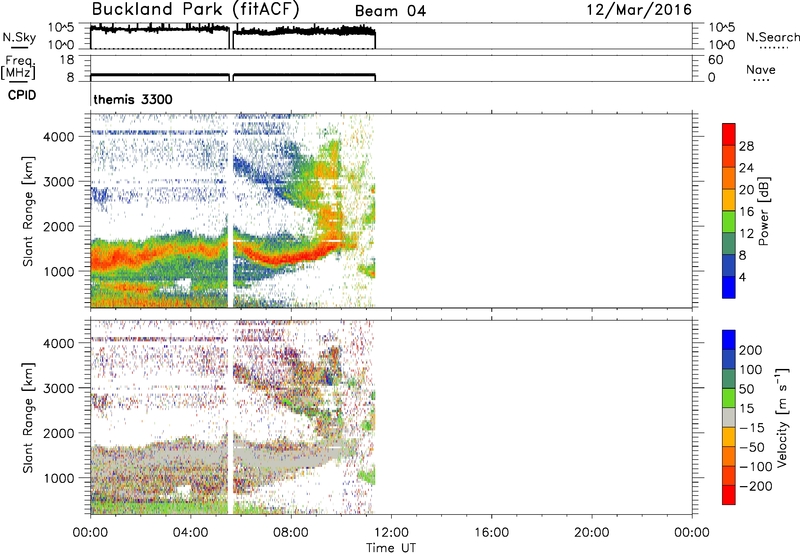Click the 'Power [dB]' colorbar label
The image size is (800, 554).
(x=764, y=211)
